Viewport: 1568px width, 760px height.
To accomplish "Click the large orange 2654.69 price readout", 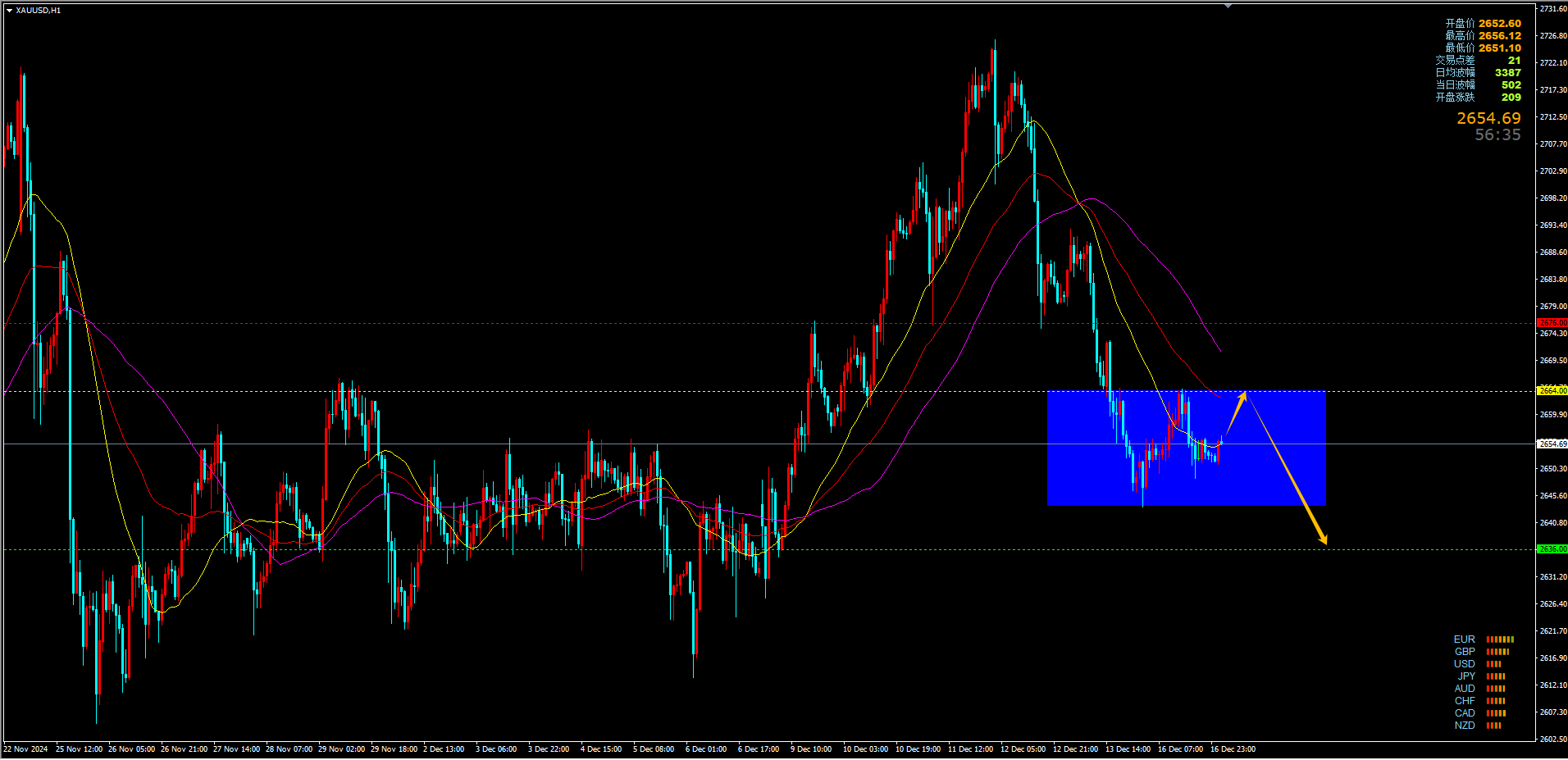I will [1488, 119].
